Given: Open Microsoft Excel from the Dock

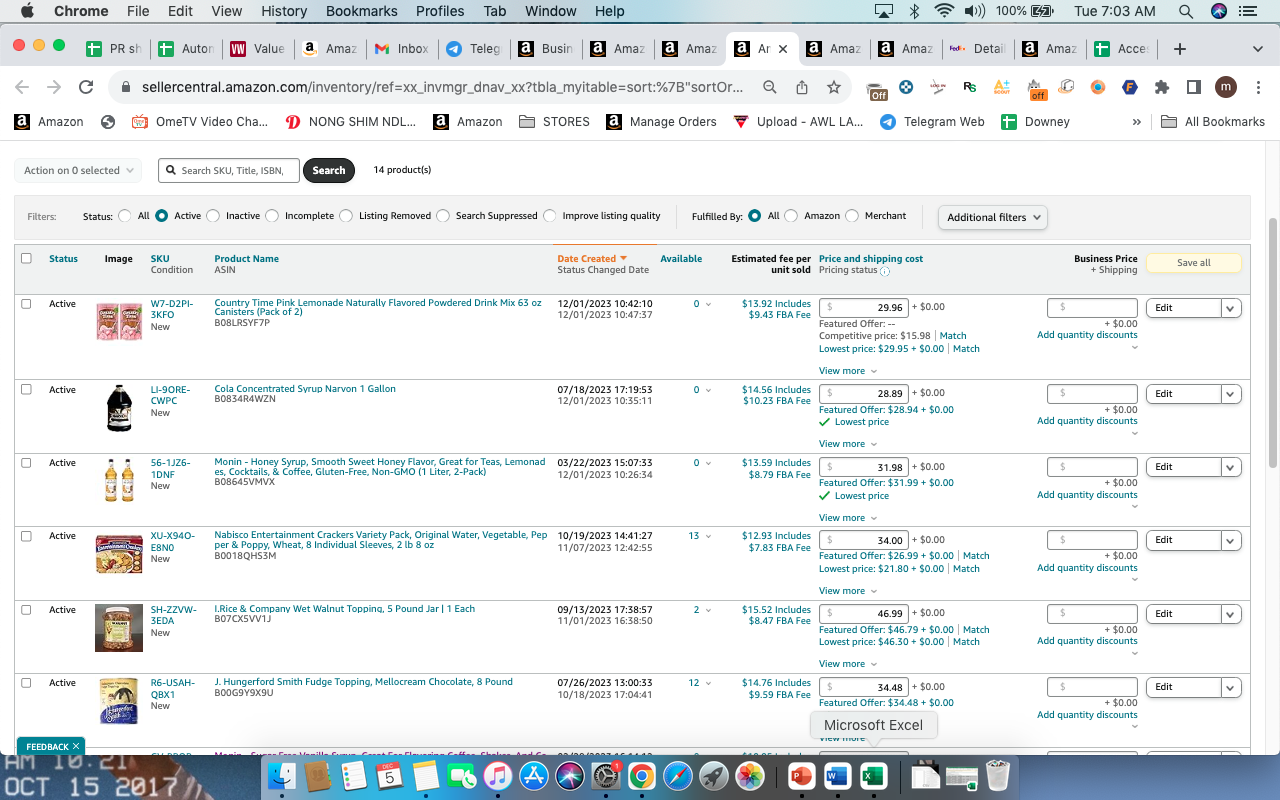Looking at the screenshot, I should point(874,776).
